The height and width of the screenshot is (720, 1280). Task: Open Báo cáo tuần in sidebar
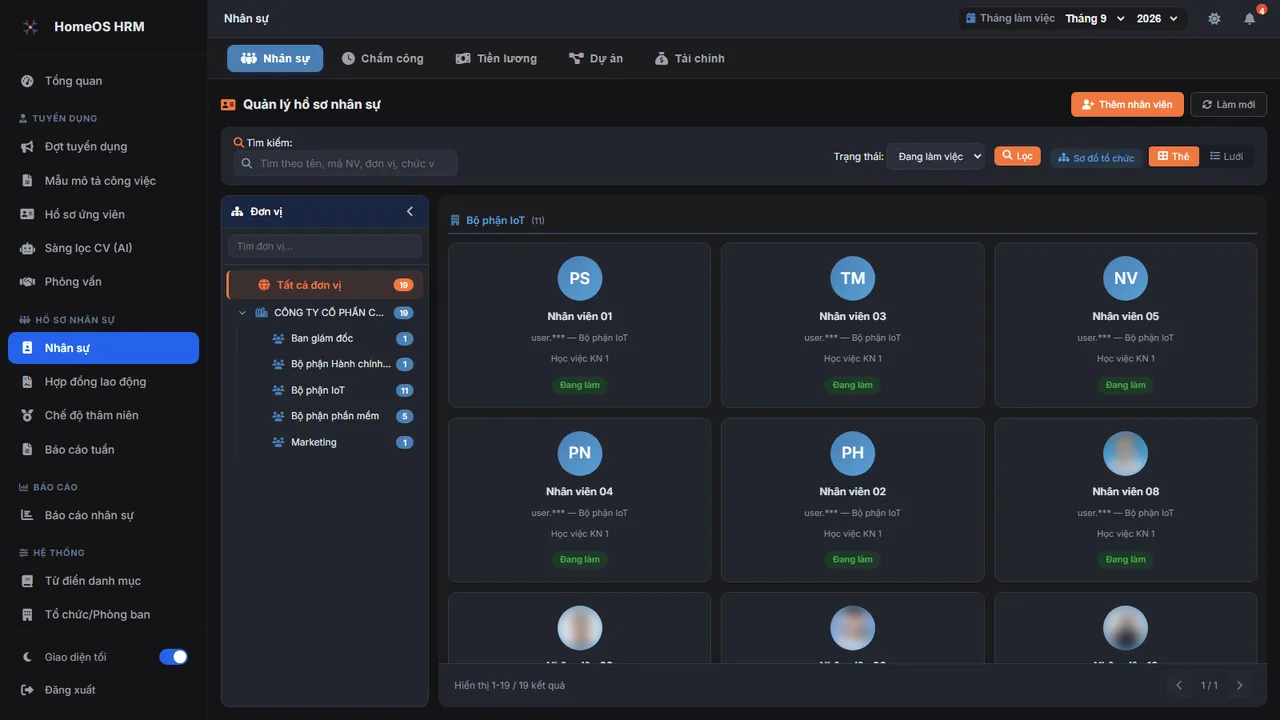click(x=103, y=450)
